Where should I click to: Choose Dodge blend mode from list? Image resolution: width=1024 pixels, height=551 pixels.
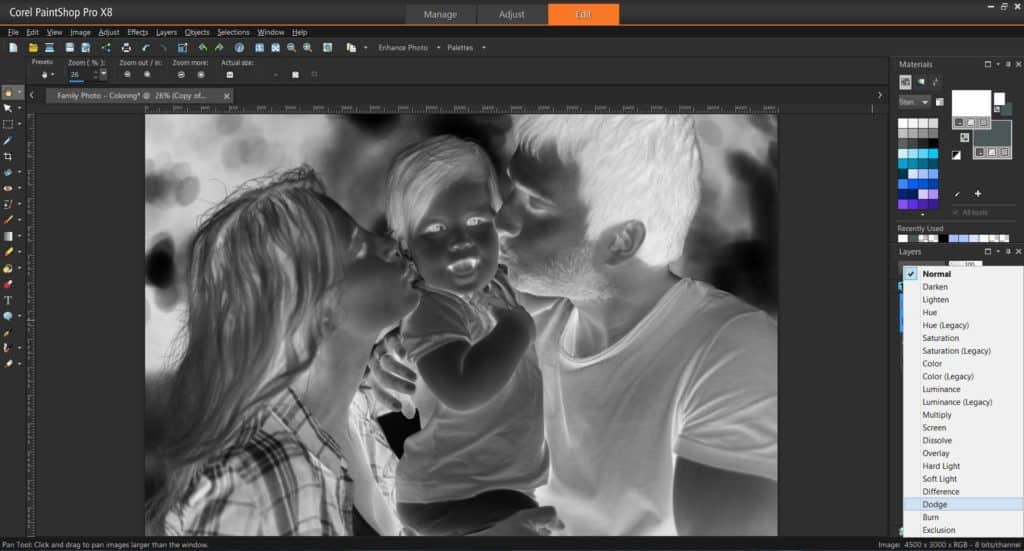pyautogui.click(x=935, y=504)
